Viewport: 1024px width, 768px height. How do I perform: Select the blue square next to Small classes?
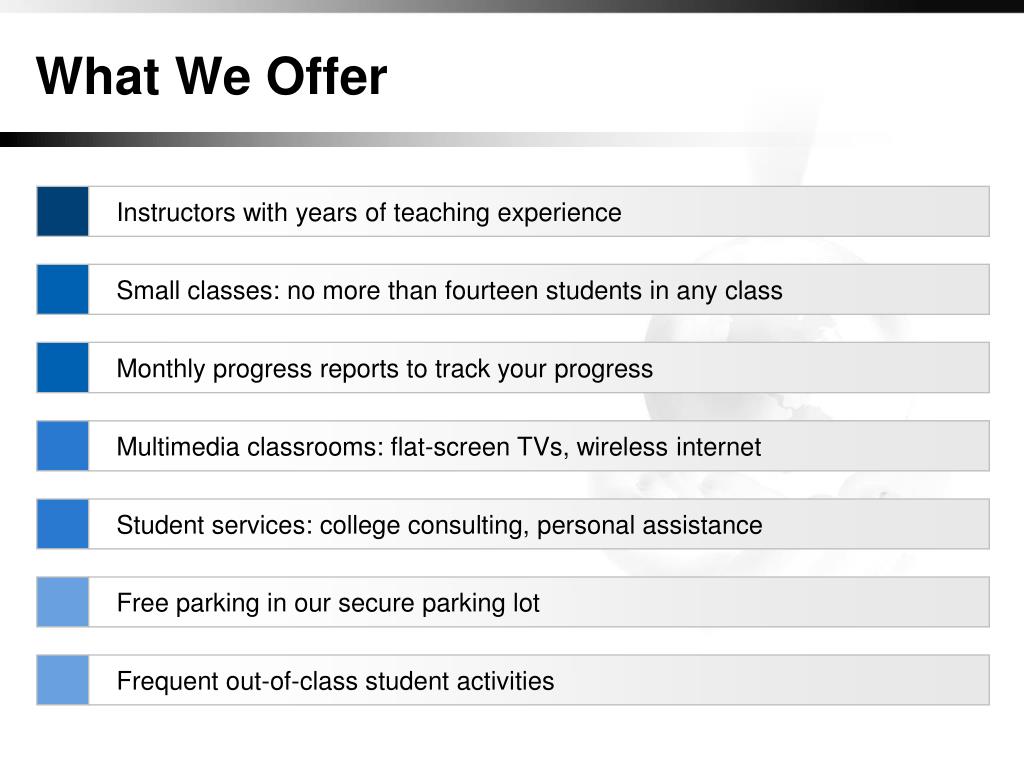tap(63, 289)
